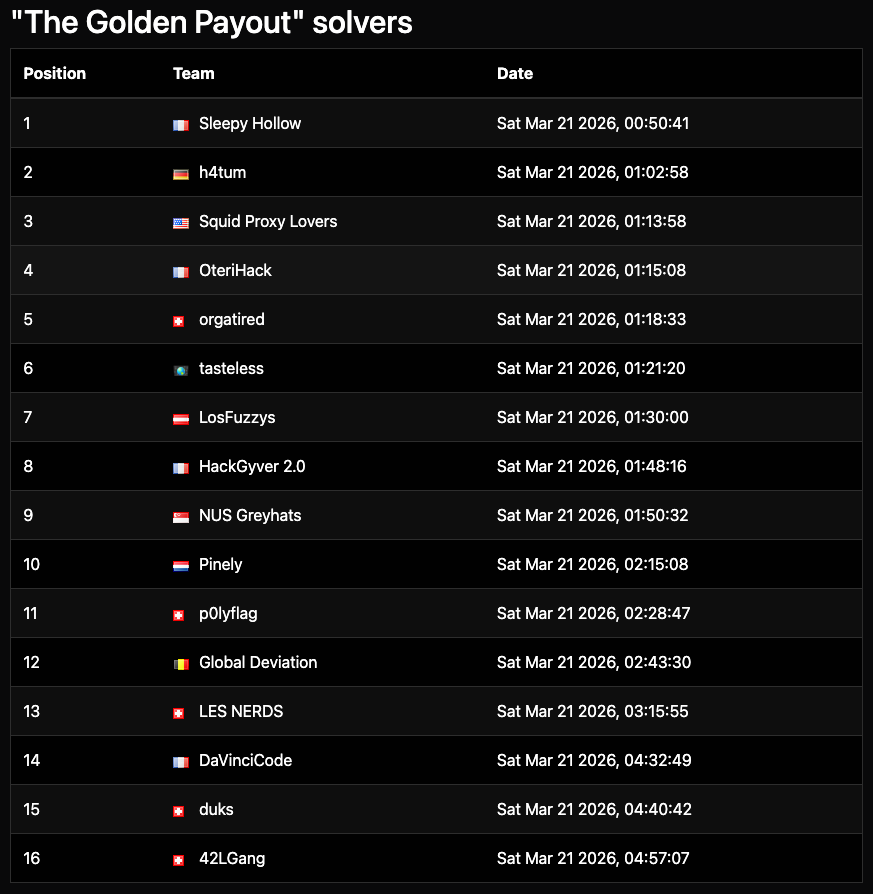Click the flag icon beside Pinely
The height and width of the screenshot is (894, 873).
click(x=180, y=566)
